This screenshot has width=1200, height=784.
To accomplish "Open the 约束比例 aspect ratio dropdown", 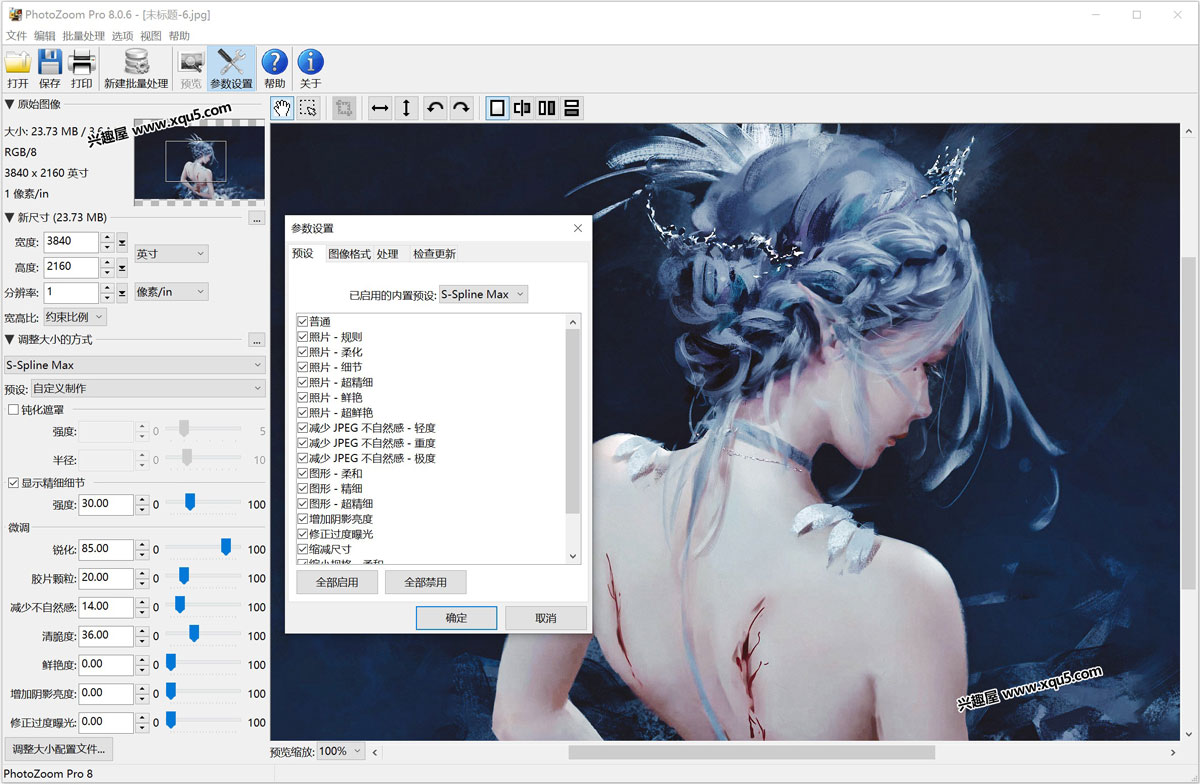I will pyautogui.click(x=75, y=316).
